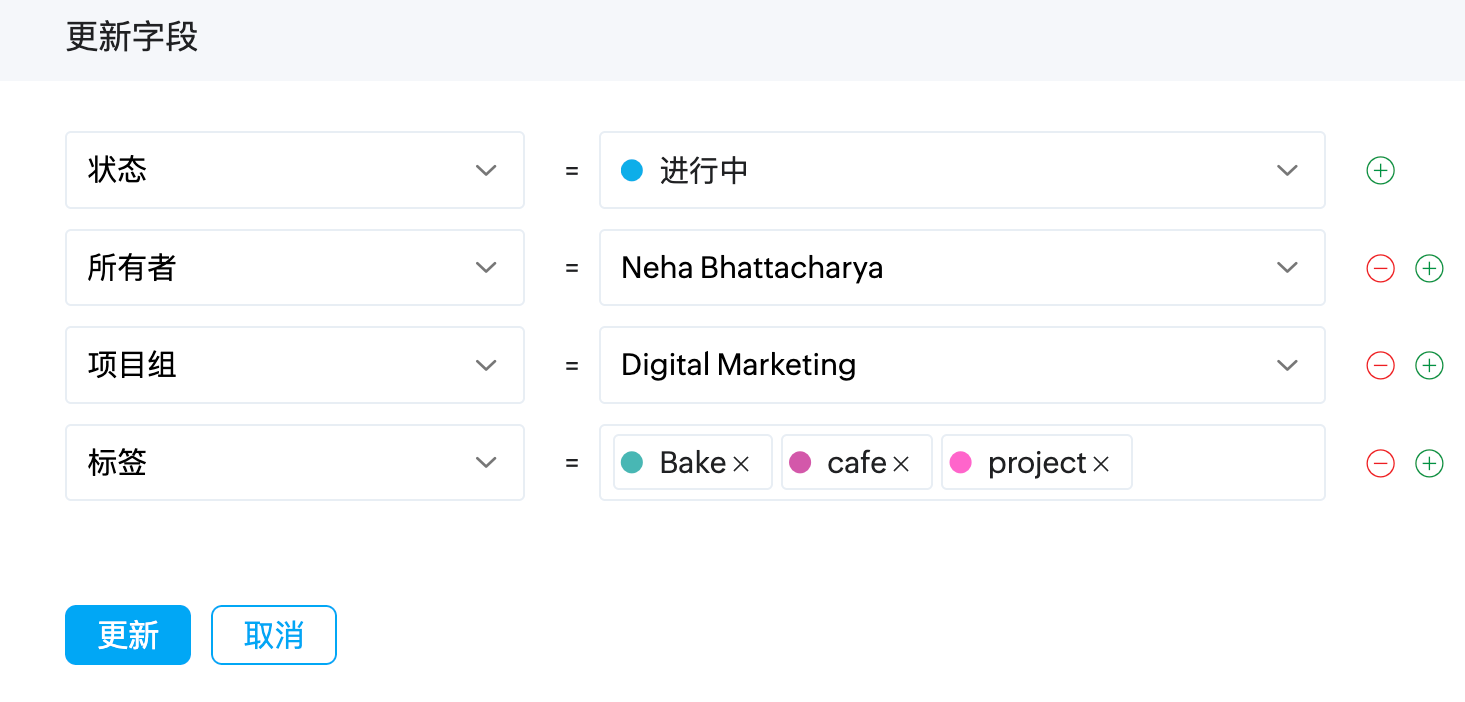Click the 取消 button
The height and width of the screenshot is (702, 1465).
pyautogui.click(x=274, y=635)
